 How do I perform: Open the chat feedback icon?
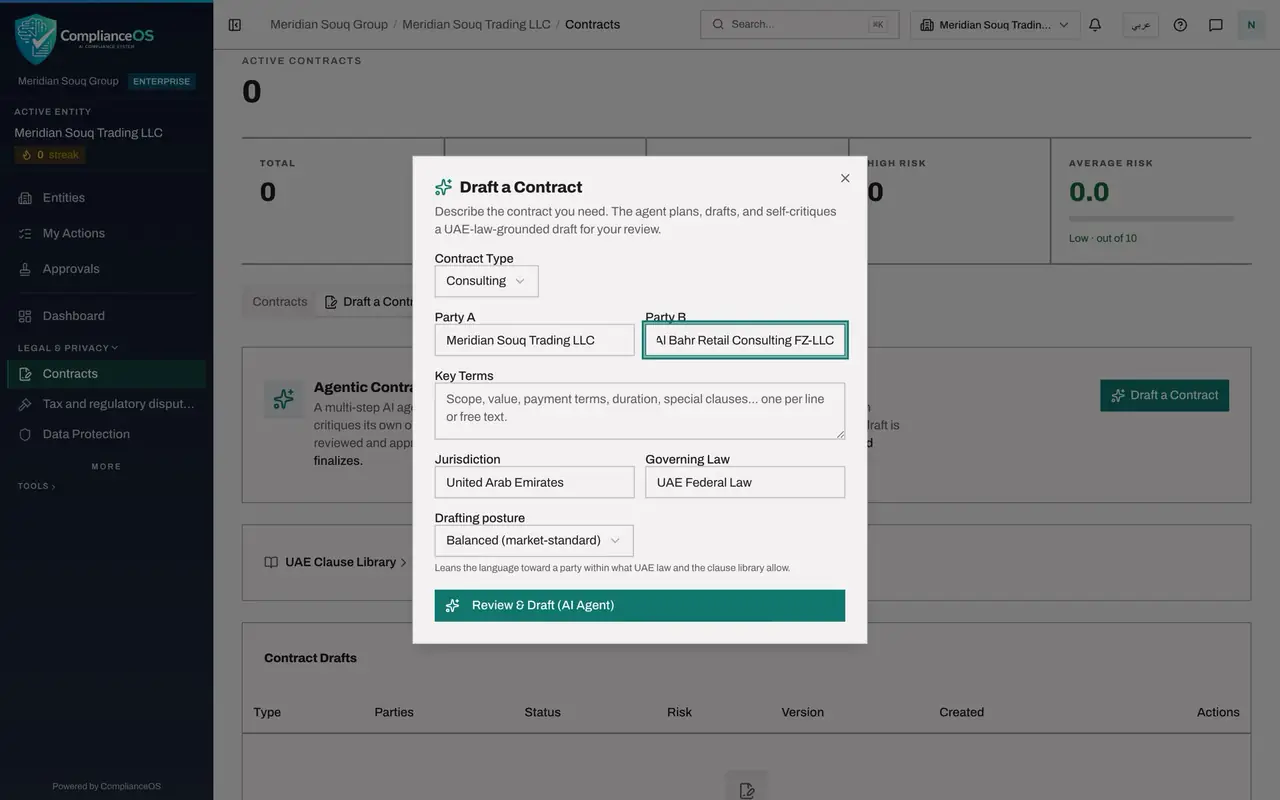tap(1216, 25)
